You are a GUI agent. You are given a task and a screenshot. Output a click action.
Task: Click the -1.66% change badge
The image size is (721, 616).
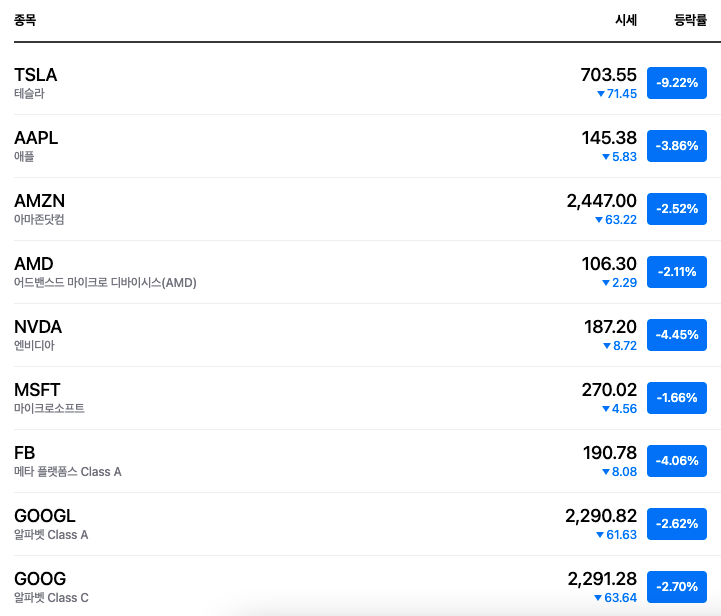click(x=677, y=398)
